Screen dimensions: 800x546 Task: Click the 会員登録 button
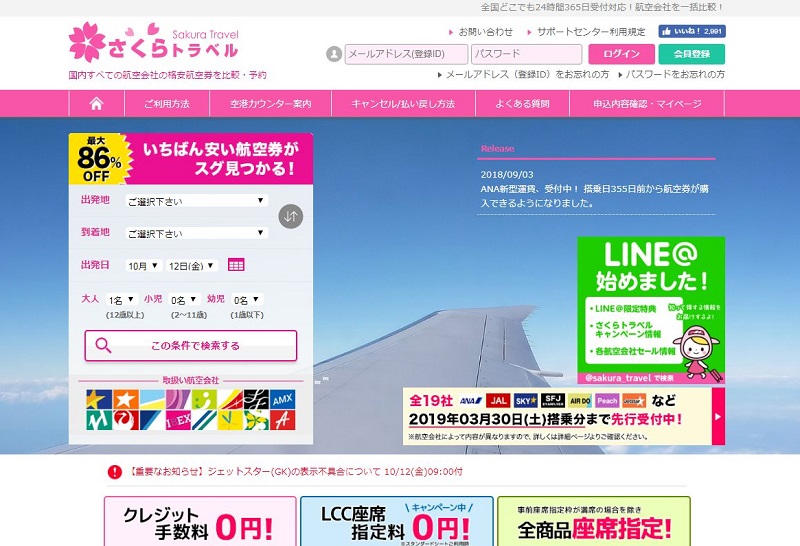click(692, 54)
